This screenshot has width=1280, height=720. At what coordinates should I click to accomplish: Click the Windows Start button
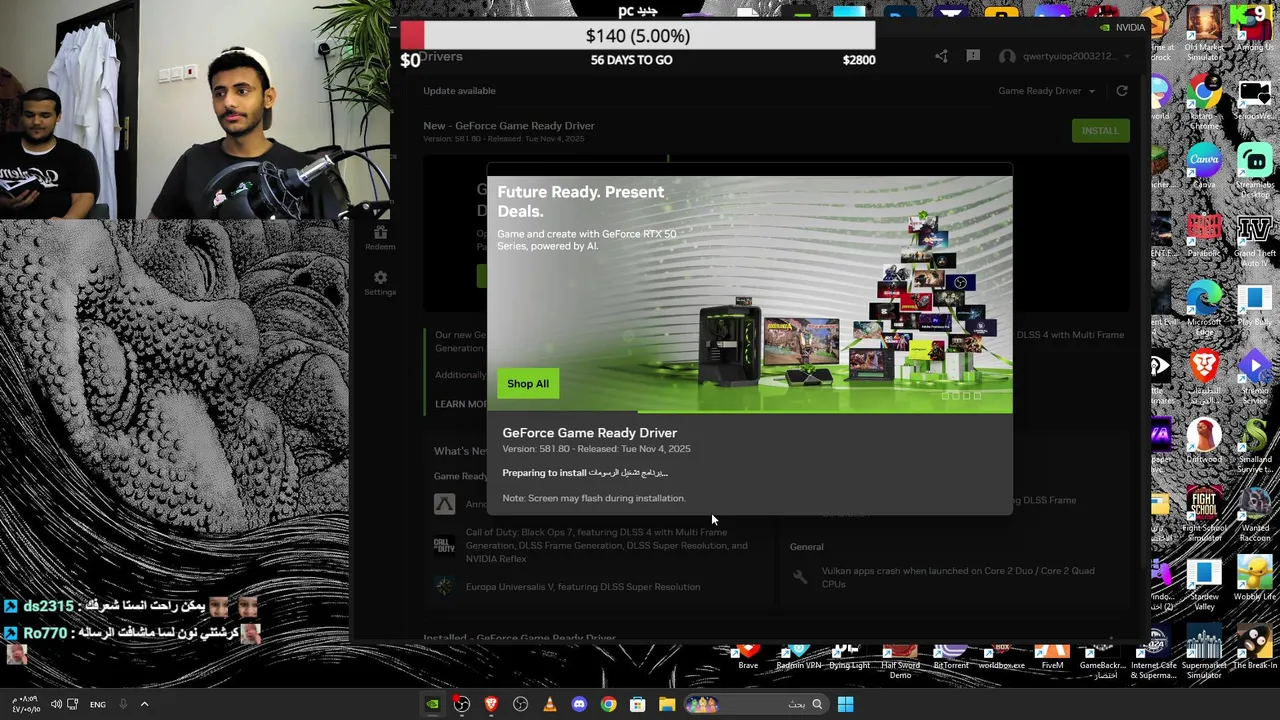[845, 704]
